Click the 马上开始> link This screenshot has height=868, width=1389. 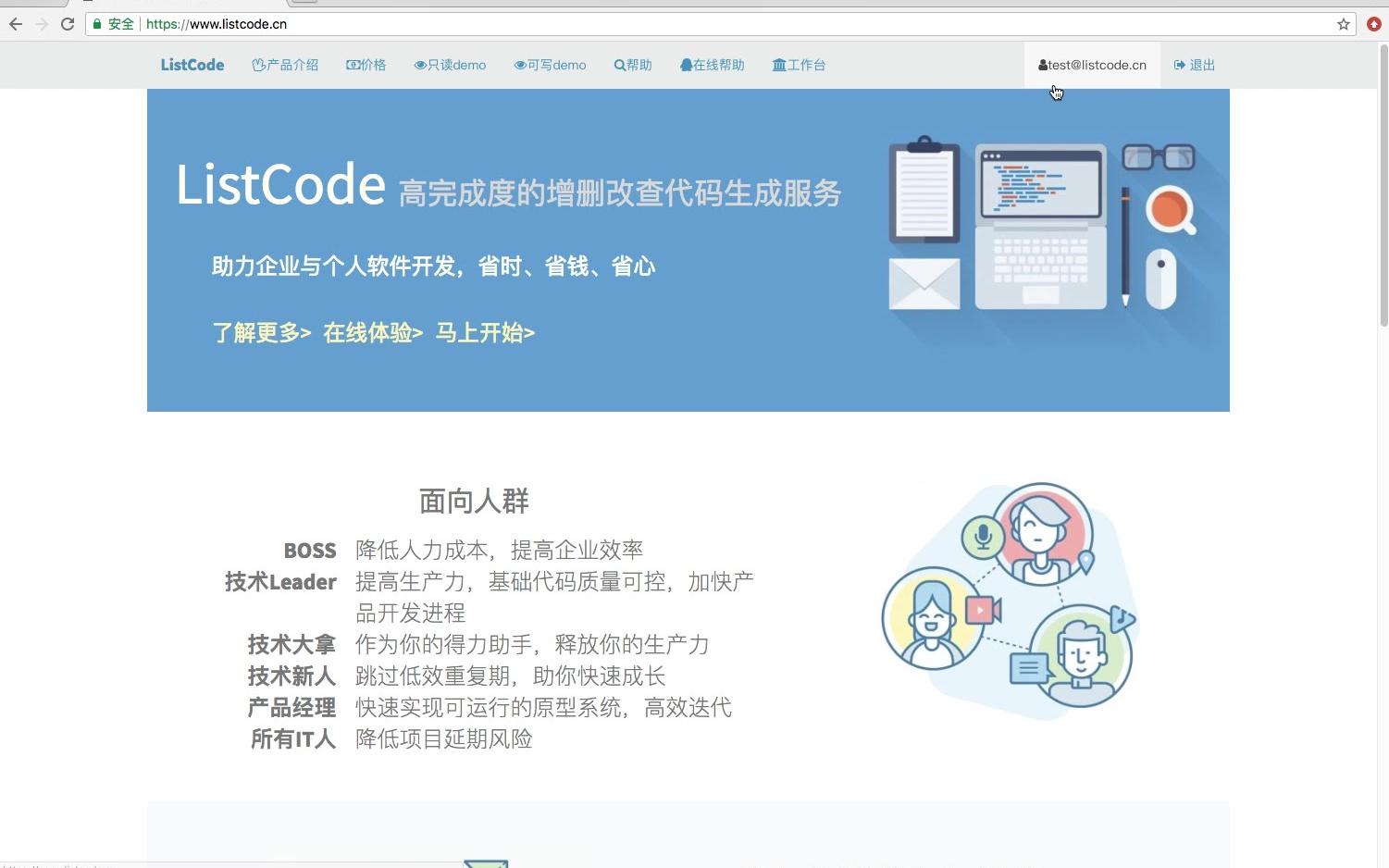(x=485, y=333)
